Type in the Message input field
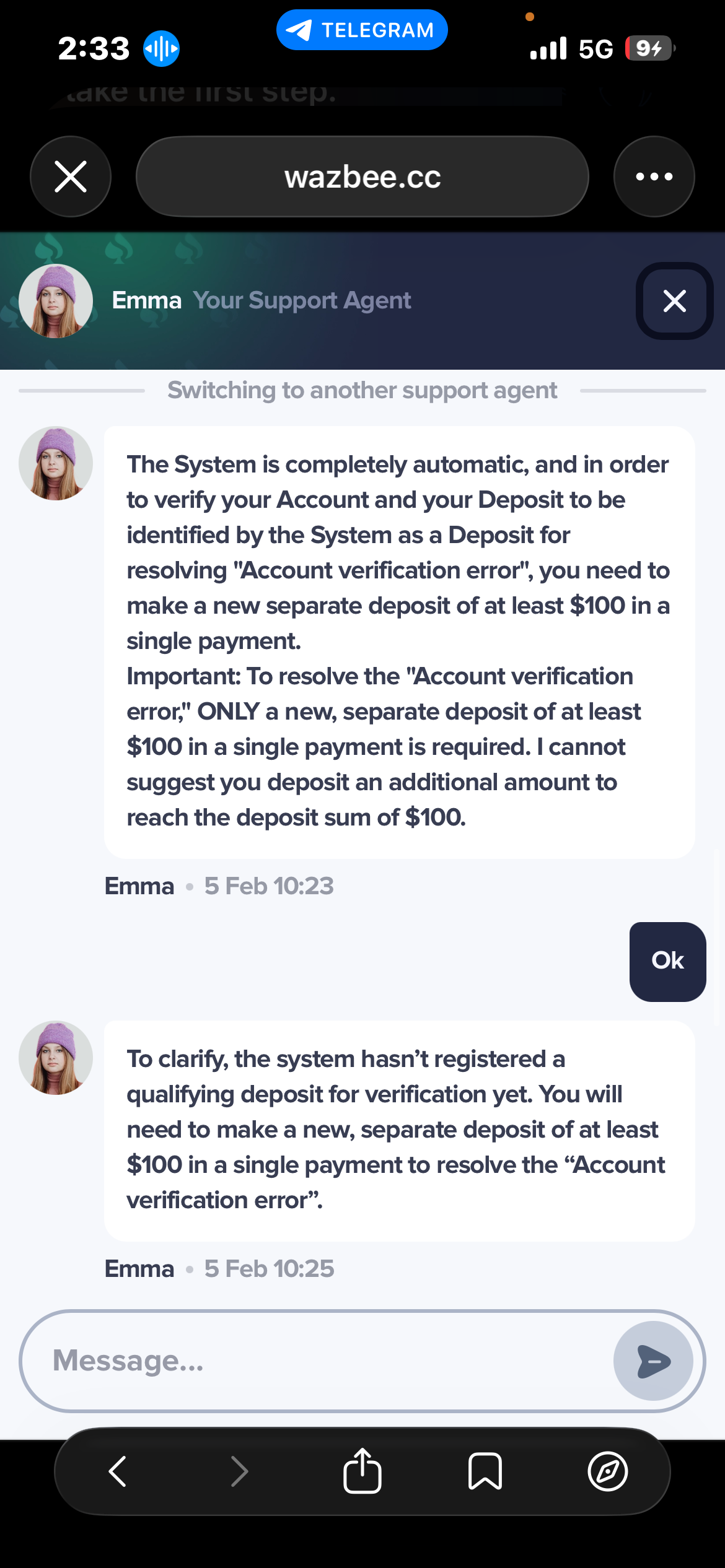The image size is (725, 1568). click(x=322, y=1361)
